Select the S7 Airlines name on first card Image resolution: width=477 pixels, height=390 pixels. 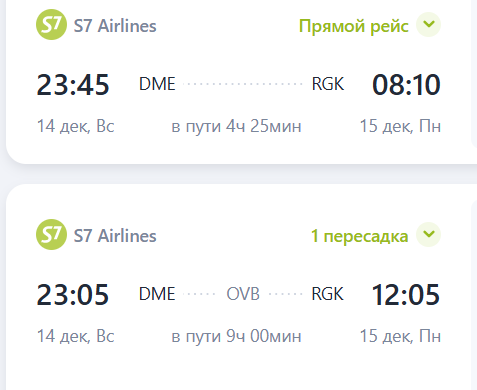[115, 26]
